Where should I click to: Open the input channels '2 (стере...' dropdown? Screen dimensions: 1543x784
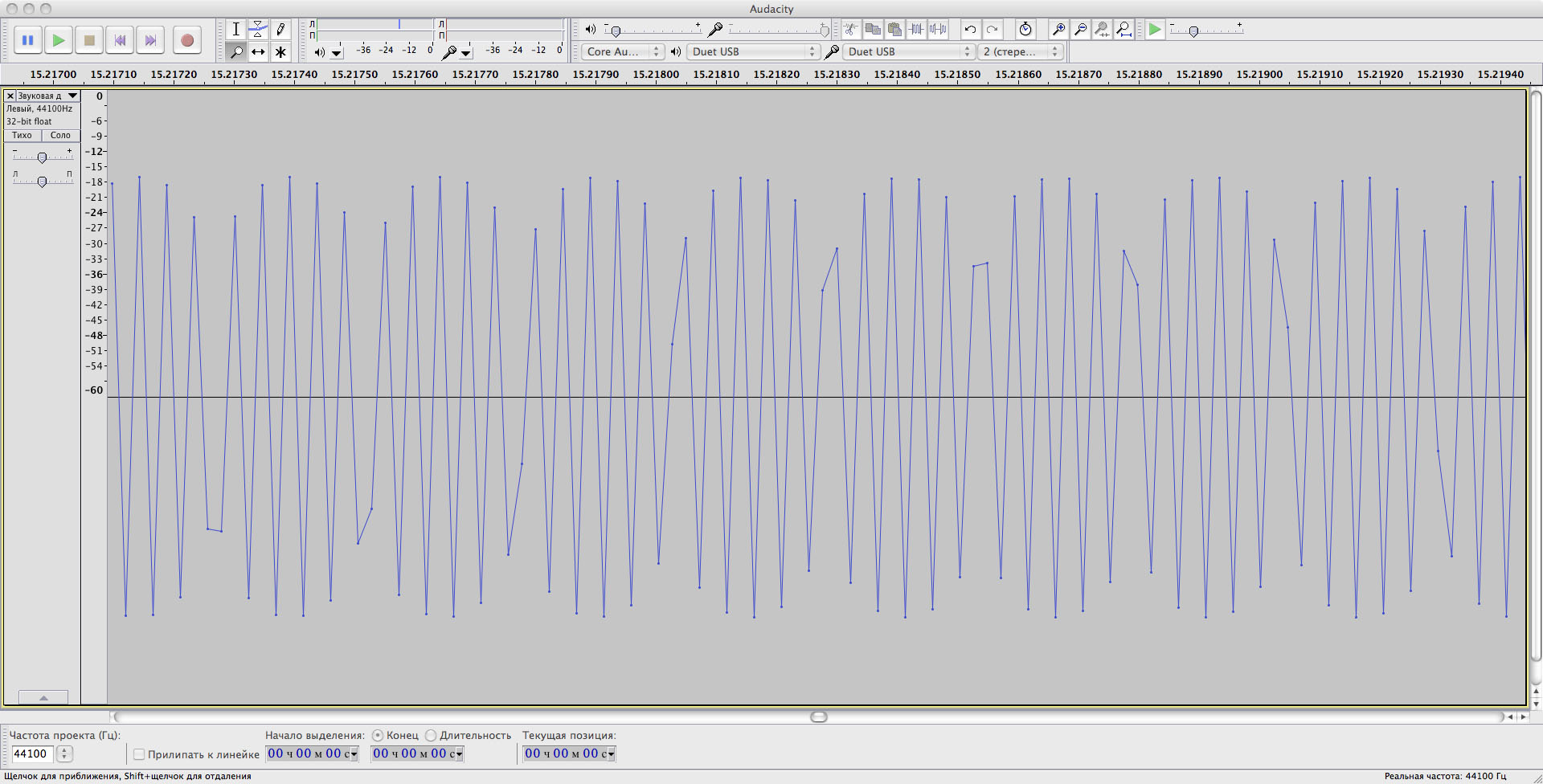coord(1021,51)
